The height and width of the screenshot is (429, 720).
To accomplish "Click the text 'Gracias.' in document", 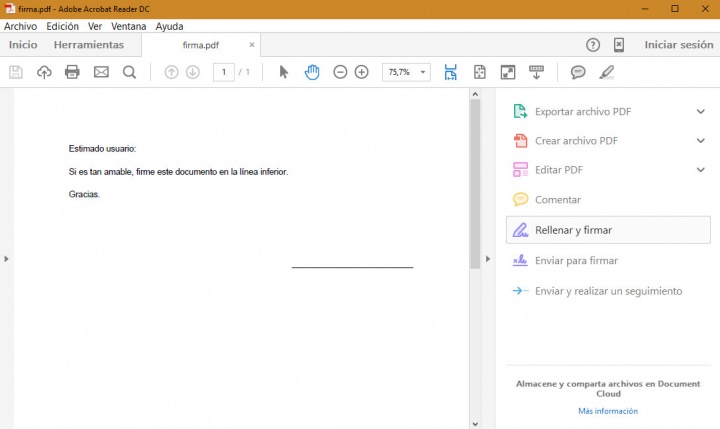I will click(x=84, y=194).
